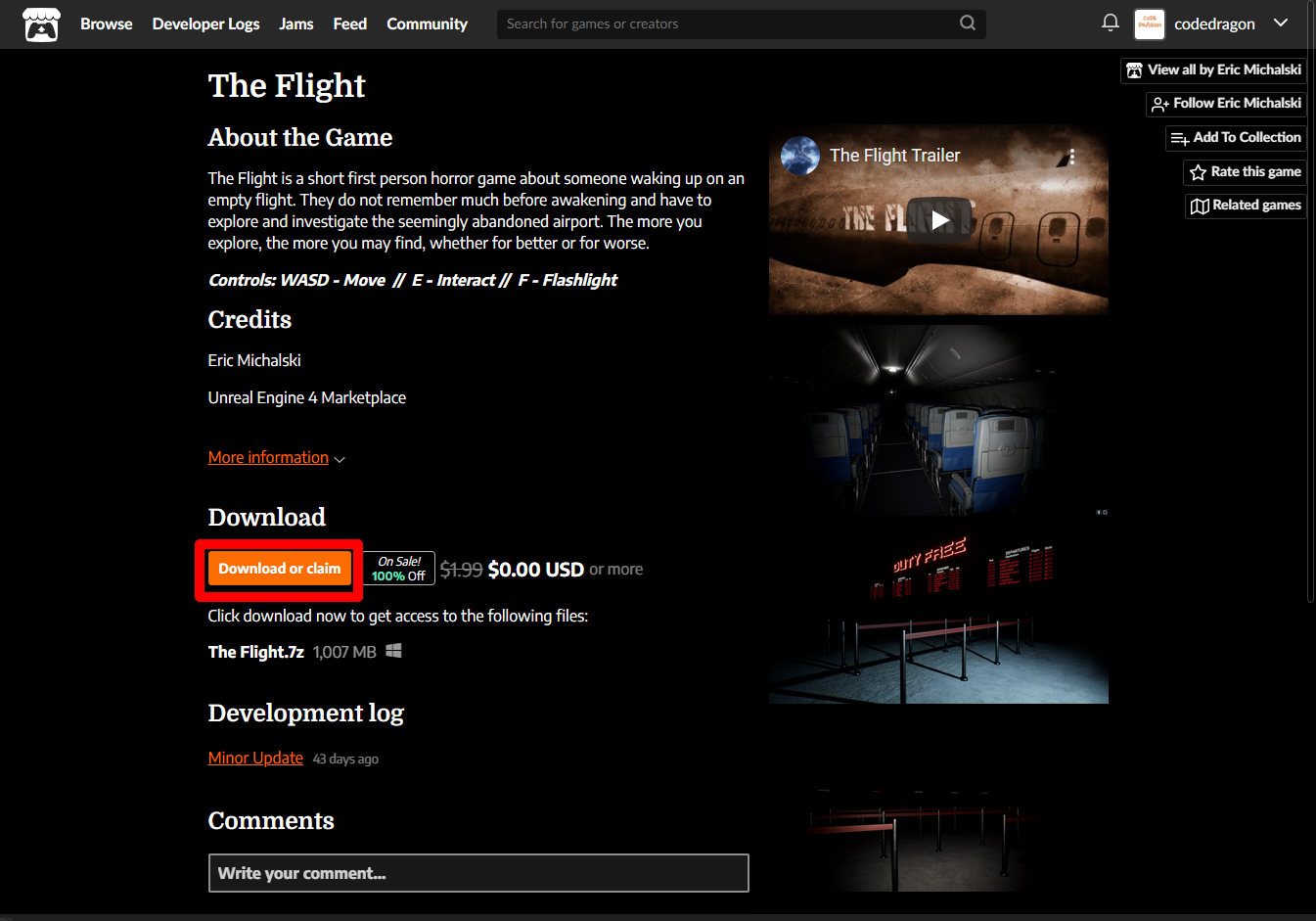Follow Eric Michalski
Screen dimensions: 1316x921
(x=1226, y=104)
